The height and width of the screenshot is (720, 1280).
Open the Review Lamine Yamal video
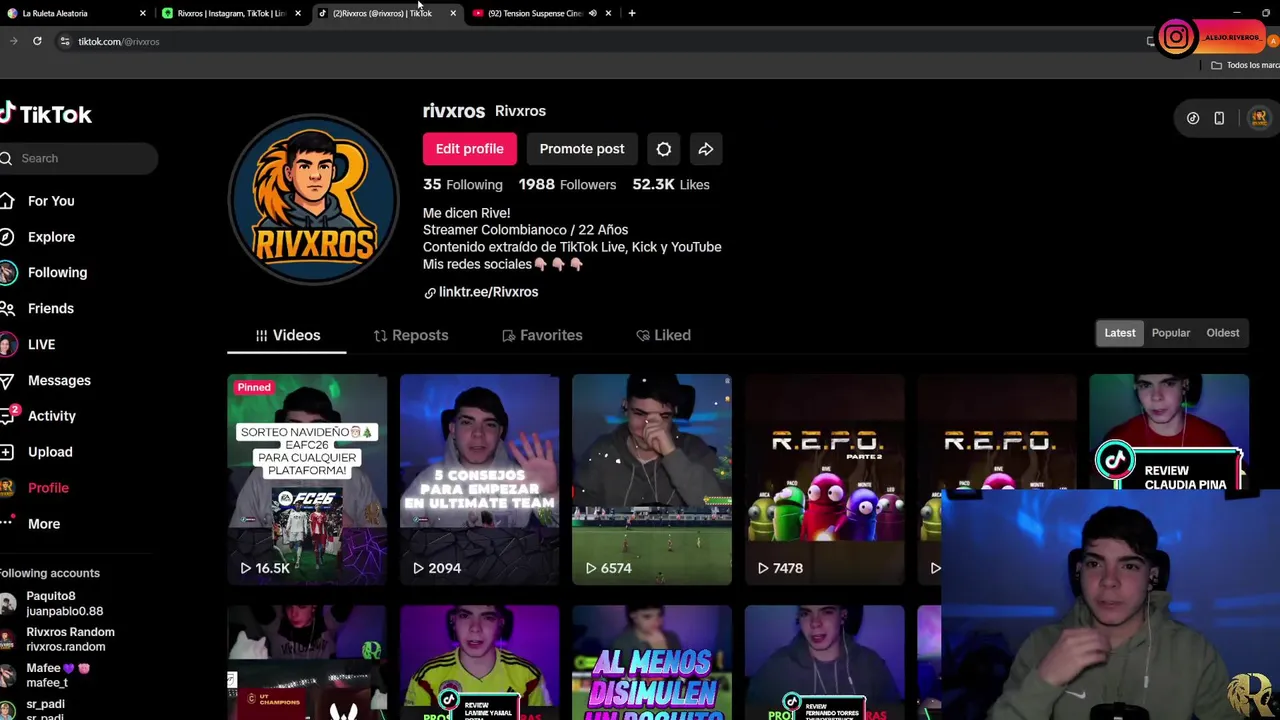tap(480, 662)
